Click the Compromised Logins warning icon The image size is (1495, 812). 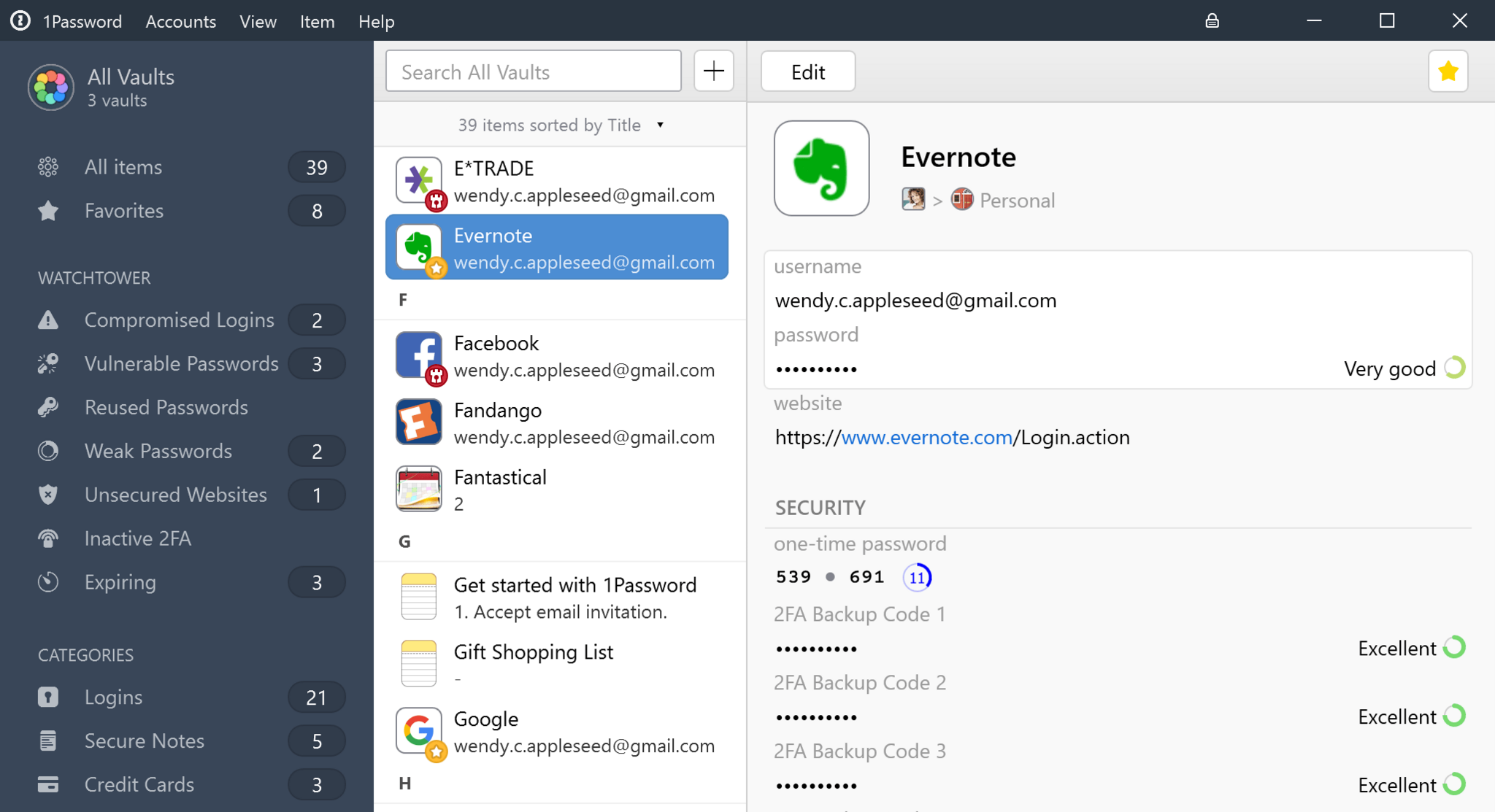[x=48, y=320]
